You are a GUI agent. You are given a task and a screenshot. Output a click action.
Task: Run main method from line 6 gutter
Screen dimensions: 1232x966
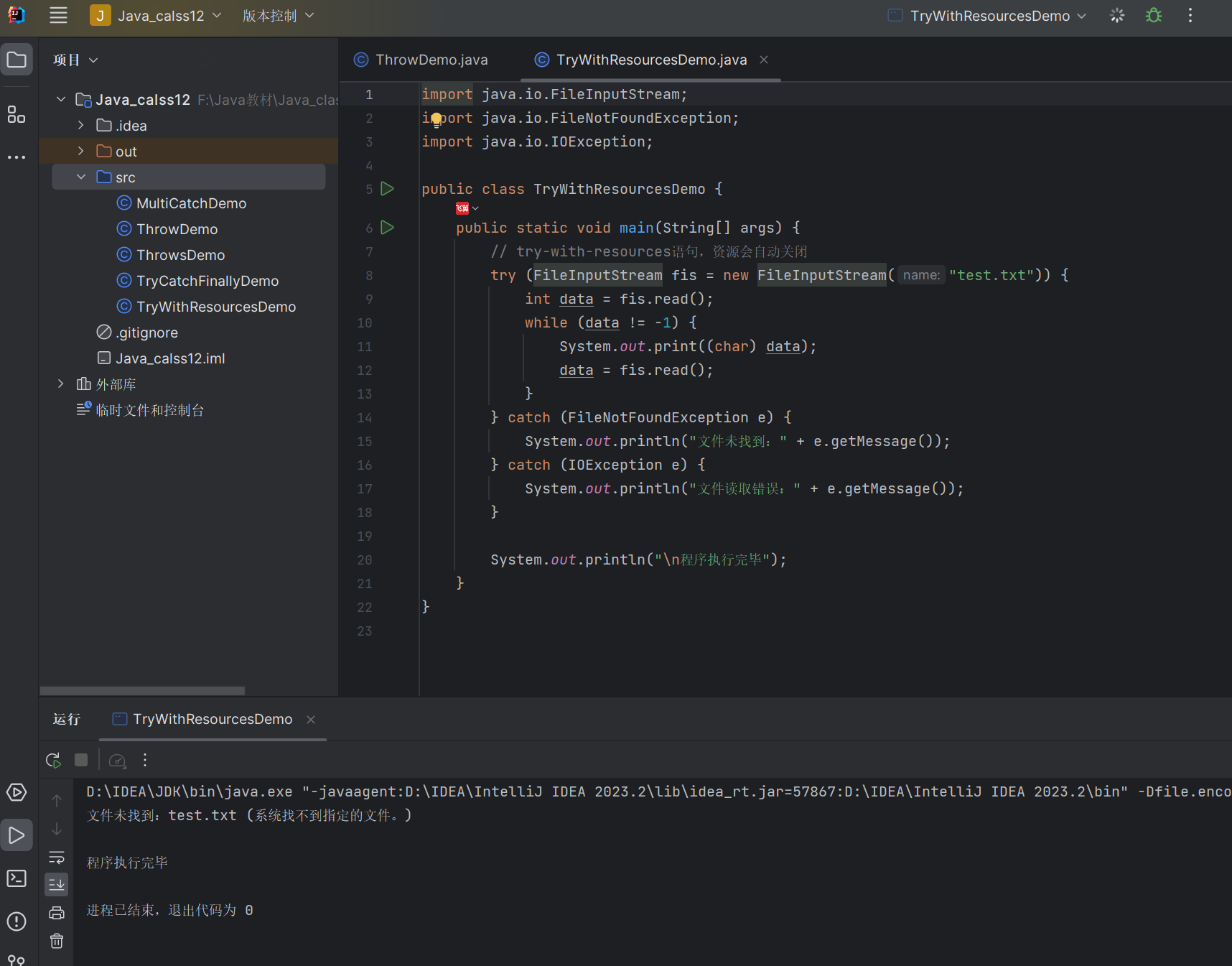(388, 228)
